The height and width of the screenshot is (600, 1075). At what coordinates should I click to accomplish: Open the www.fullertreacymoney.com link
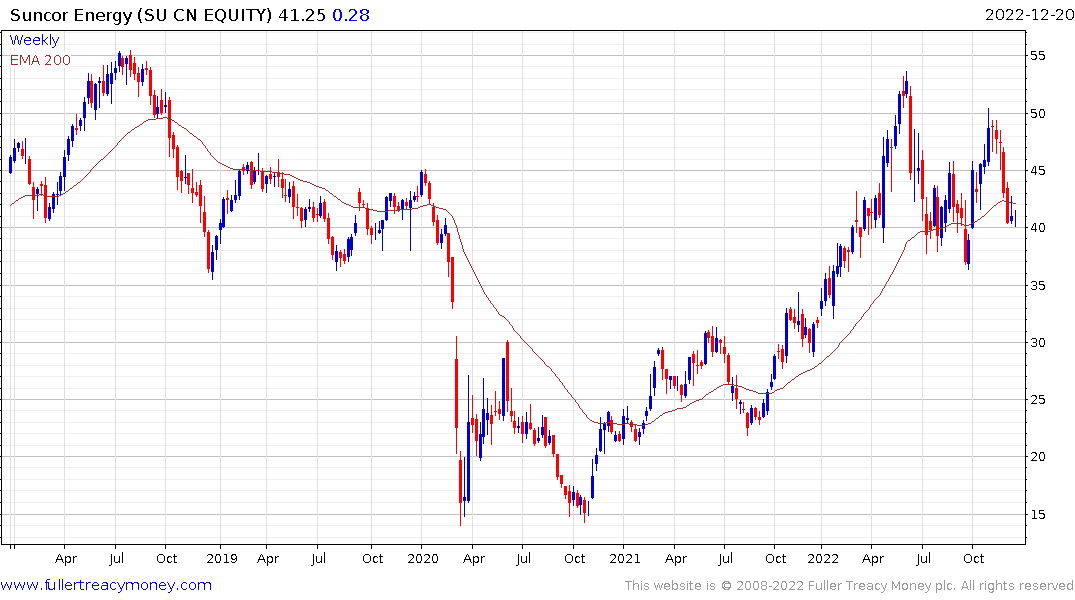106,585
